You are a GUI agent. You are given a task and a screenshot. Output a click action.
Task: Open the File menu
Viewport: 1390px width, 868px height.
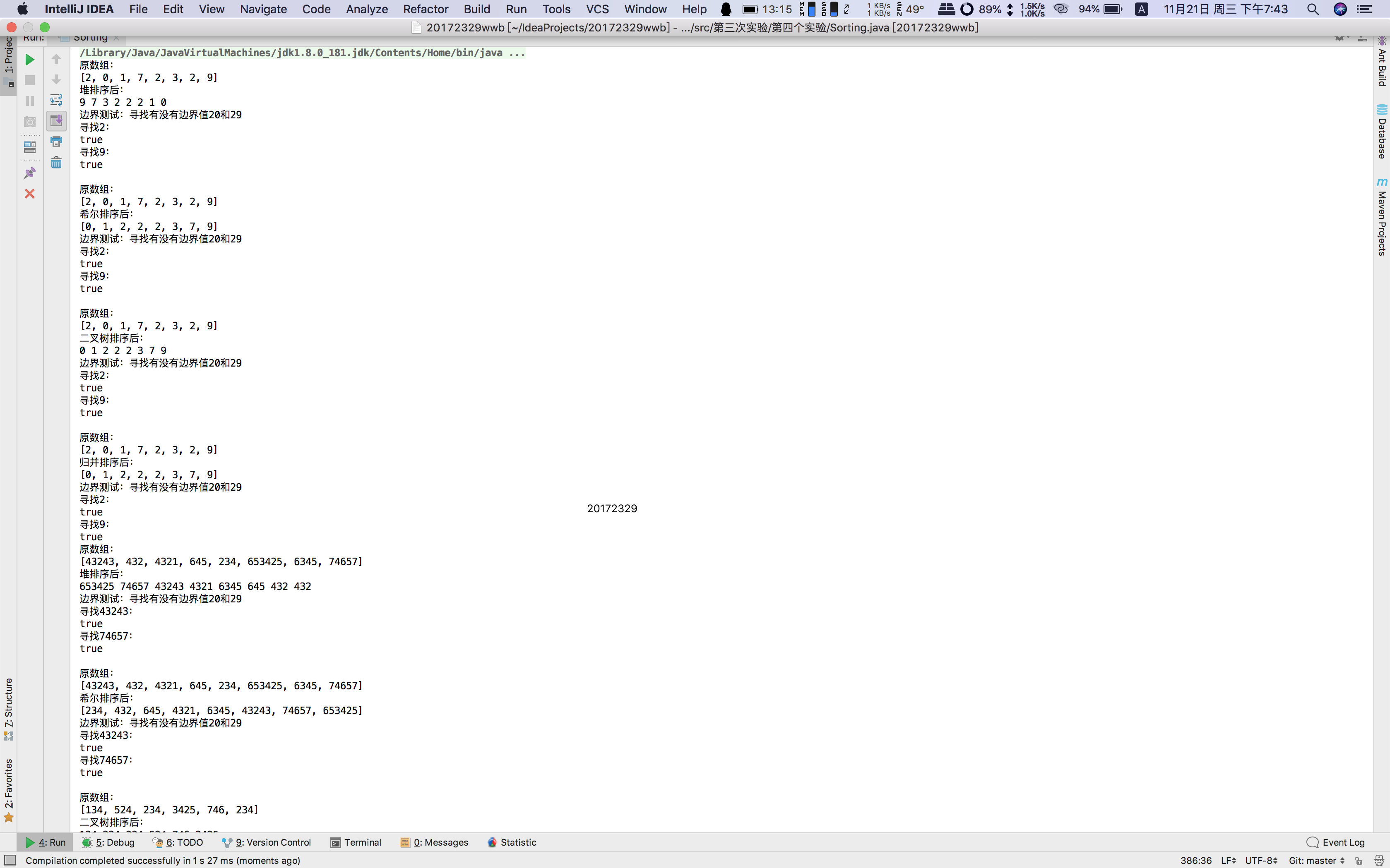pyautogui.click(x=138, y=9)
